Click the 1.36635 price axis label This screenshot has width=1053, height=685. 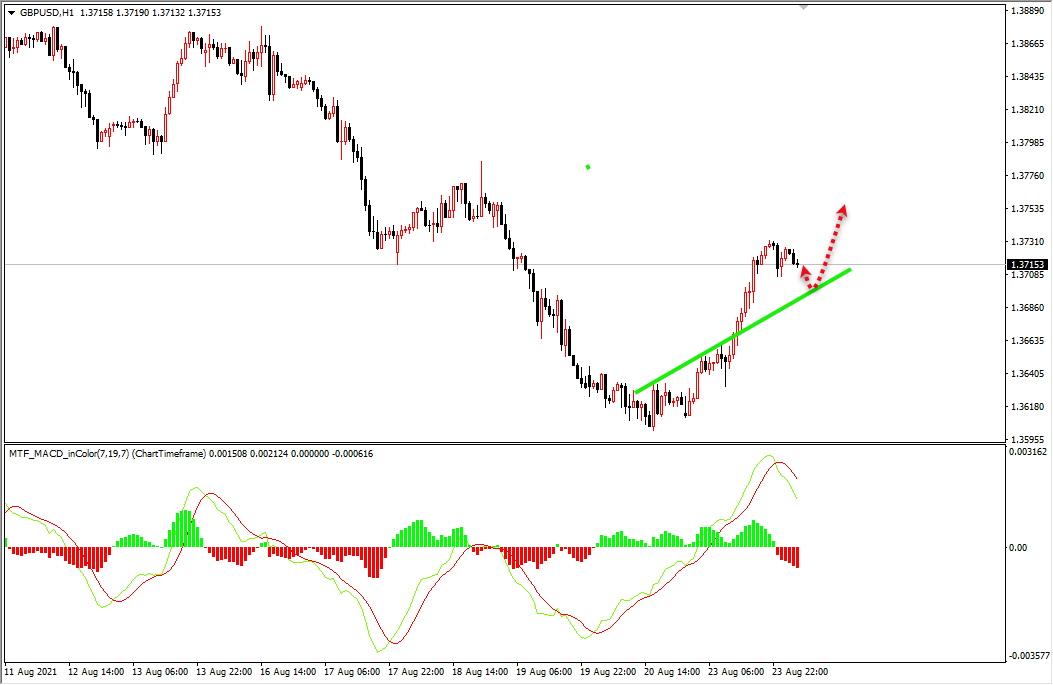pos(1028,340)
